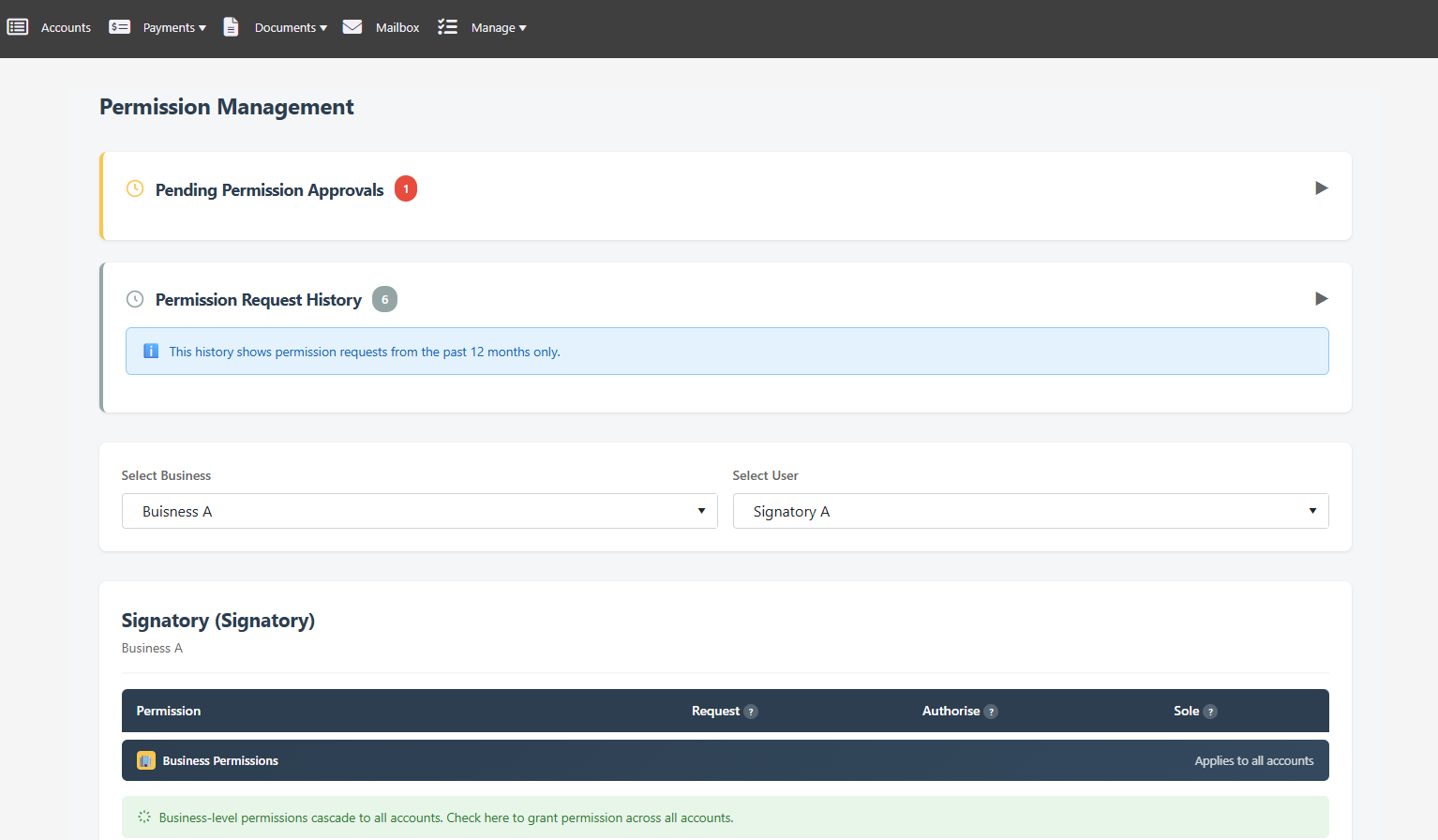This screenshot has width=1438, height=840.
Task: Click the Accounts list icon
Action: point(18,26)
